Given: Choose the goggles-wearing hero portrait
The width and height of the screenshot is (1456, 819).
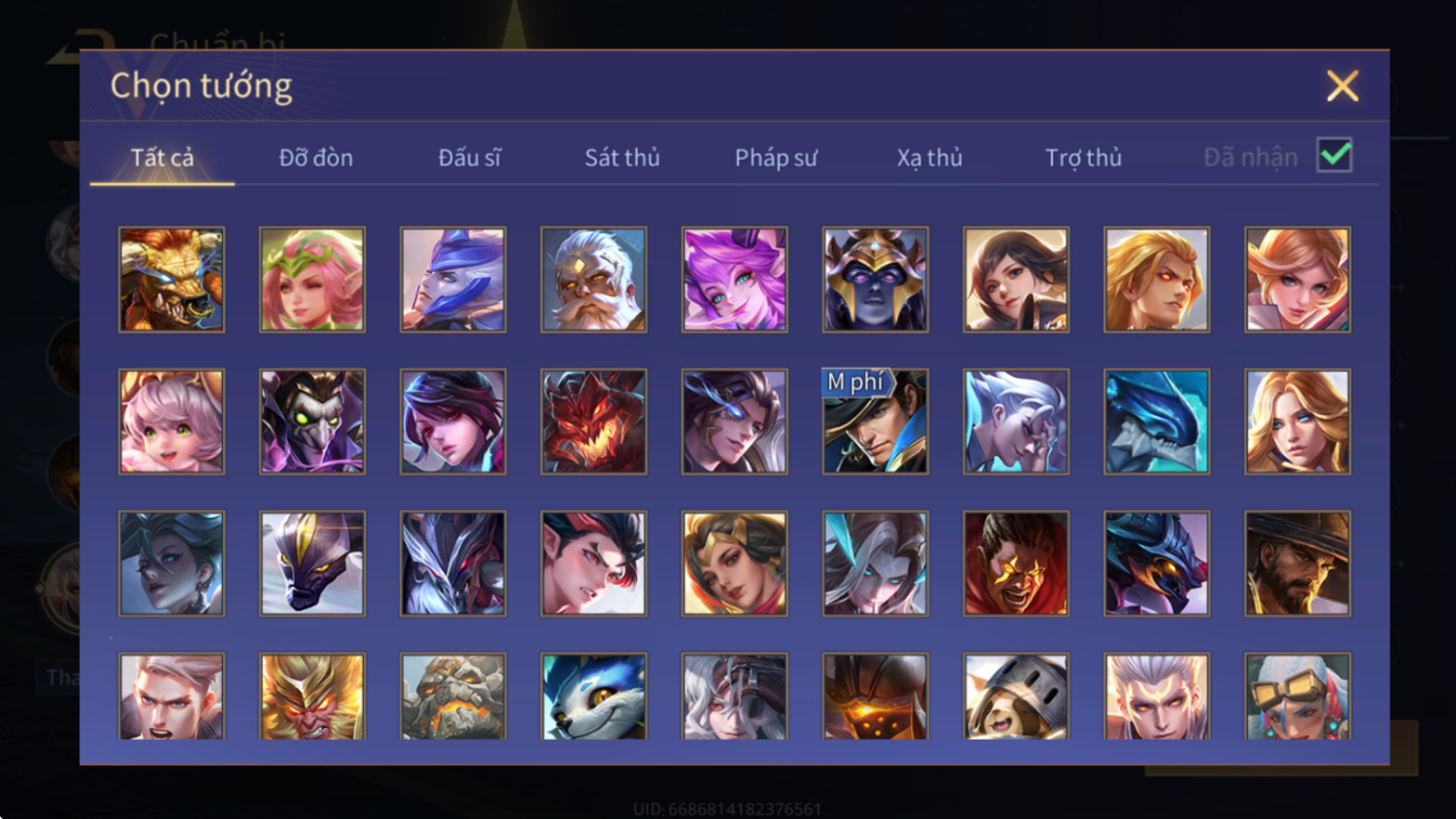Looking at the screenshot, I should [x=1297, y=696].
